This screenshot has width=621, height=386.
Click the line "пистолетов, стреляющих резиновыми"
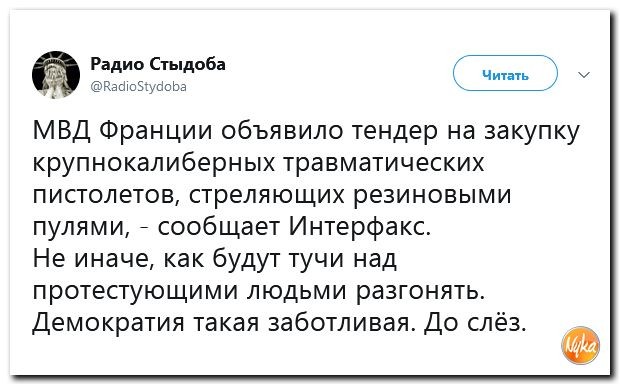tap(272, 196)
